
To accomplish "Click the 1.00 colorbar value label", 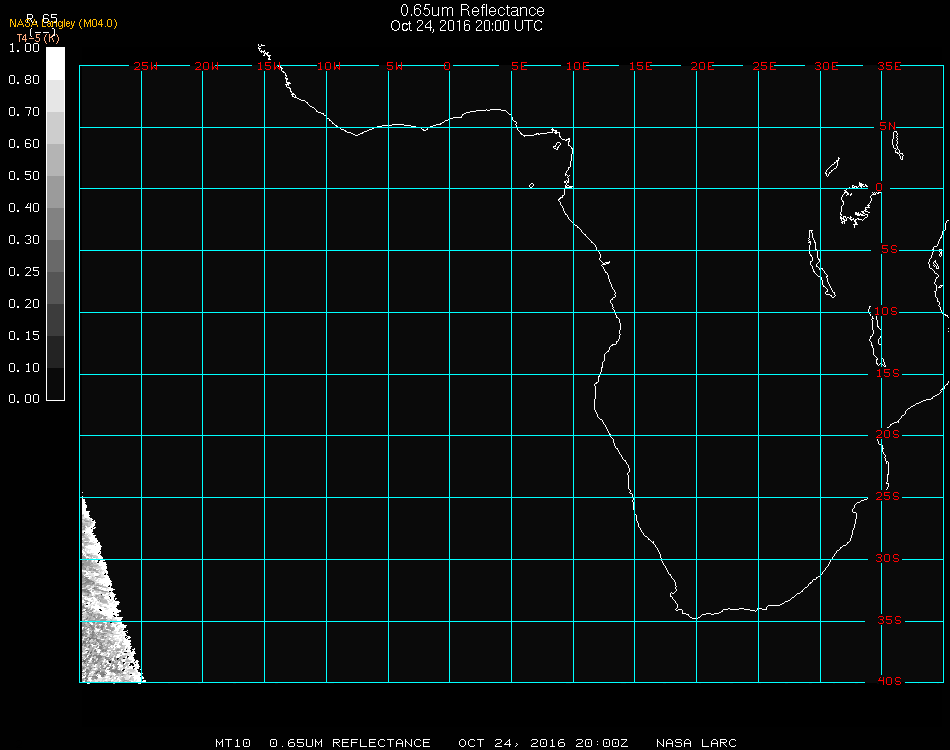I will 24,48.
